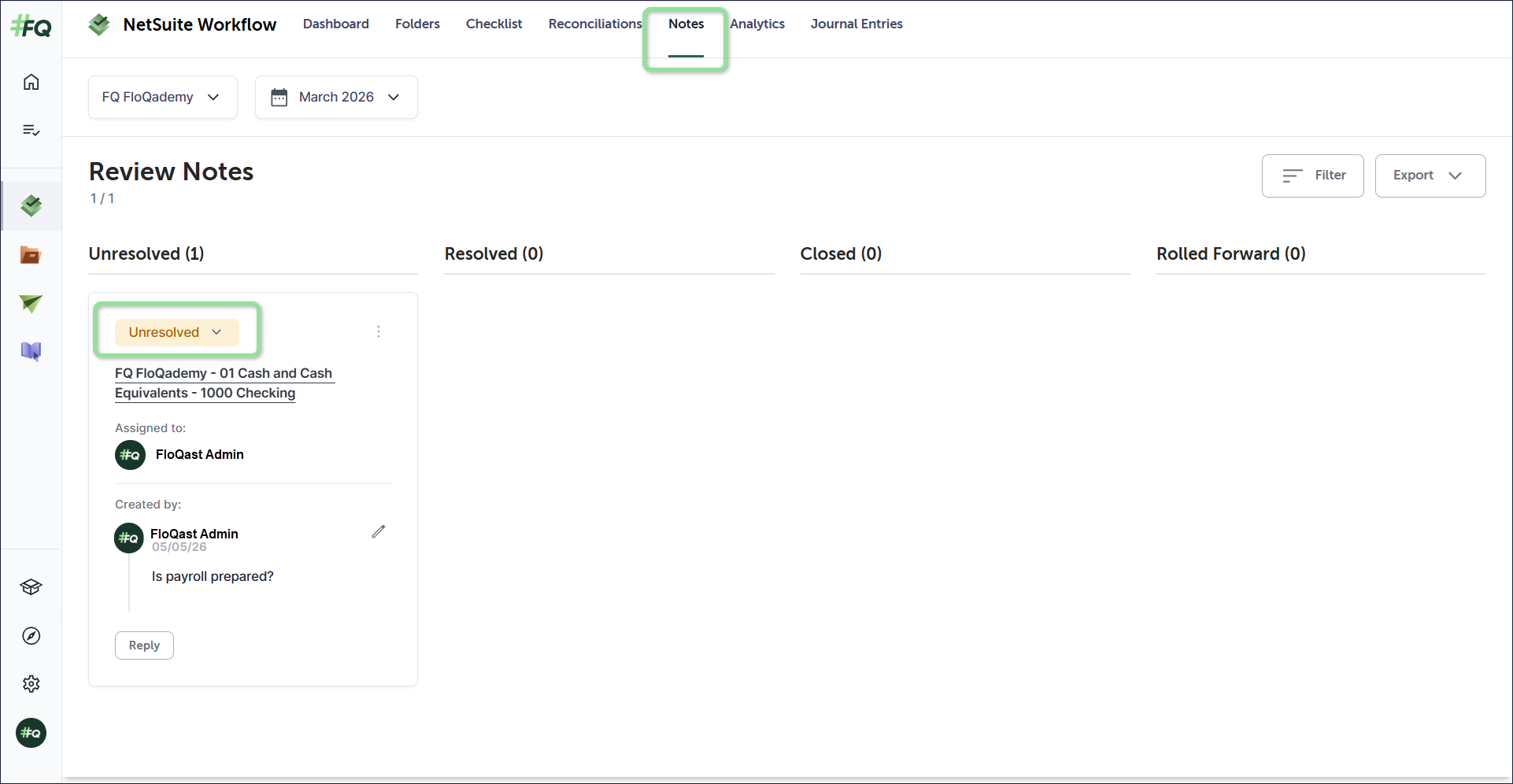Click the note text 'Is payroll prepared?'

point(213,577)
